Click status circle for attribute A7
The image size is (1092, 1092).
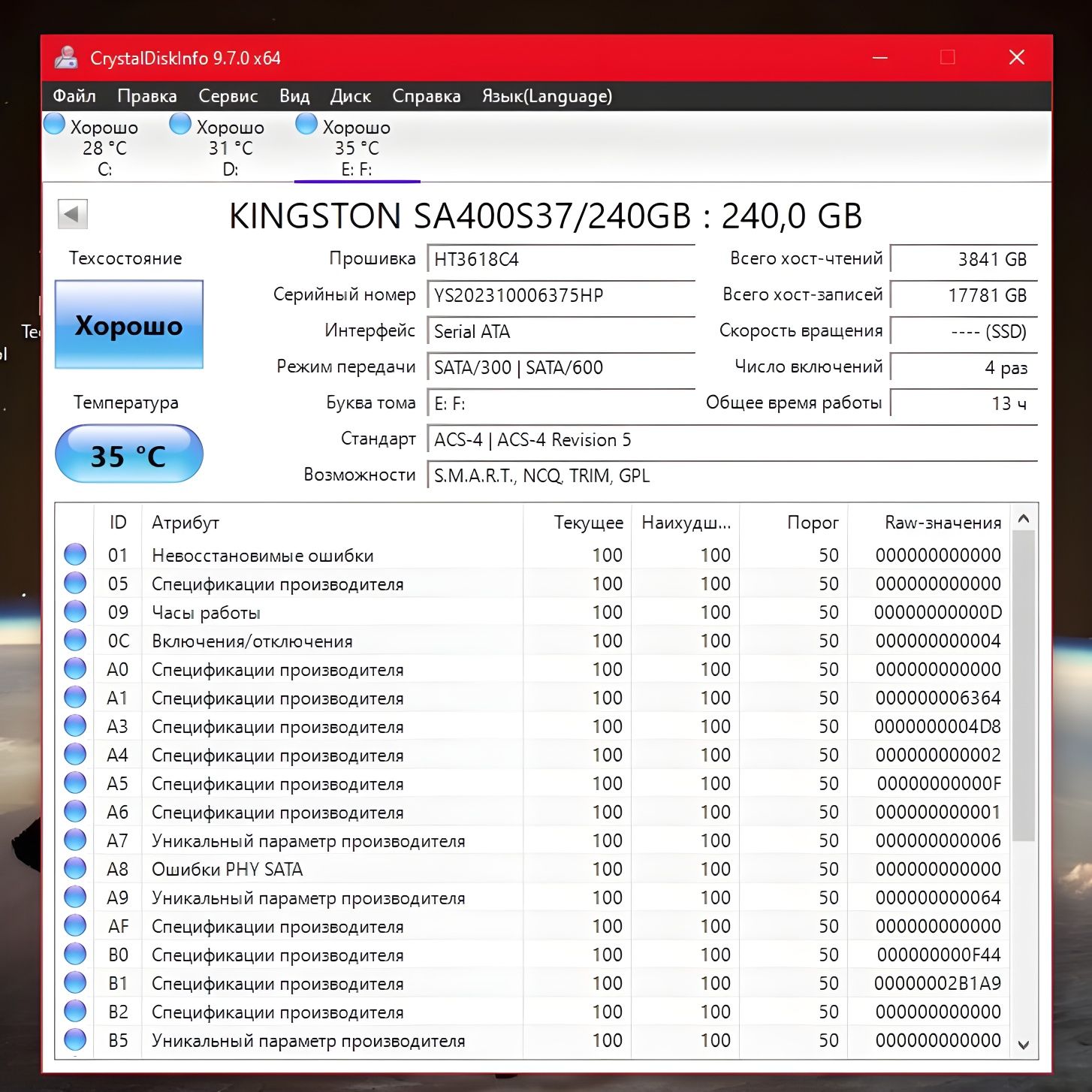(75, 840)
